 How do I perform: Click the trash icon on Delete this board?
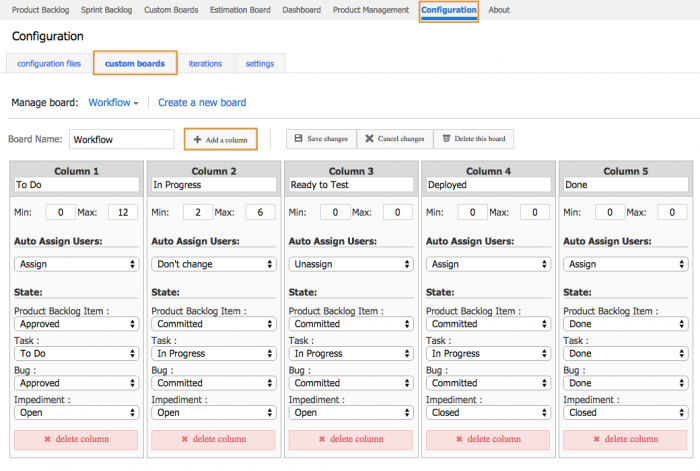click(446, 139)
